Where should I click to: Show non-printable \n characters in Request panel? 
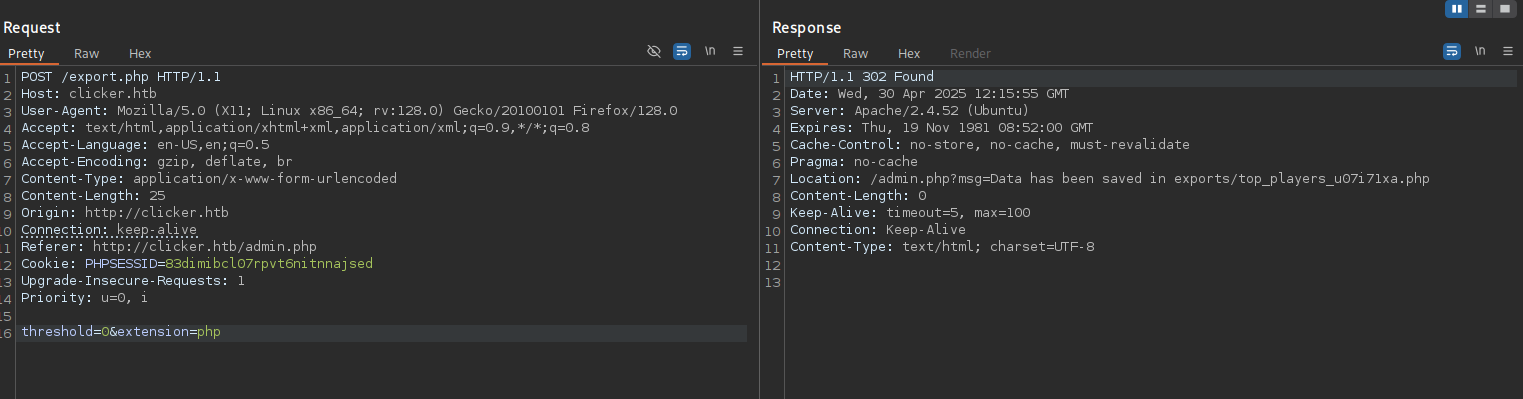(710, 51)
